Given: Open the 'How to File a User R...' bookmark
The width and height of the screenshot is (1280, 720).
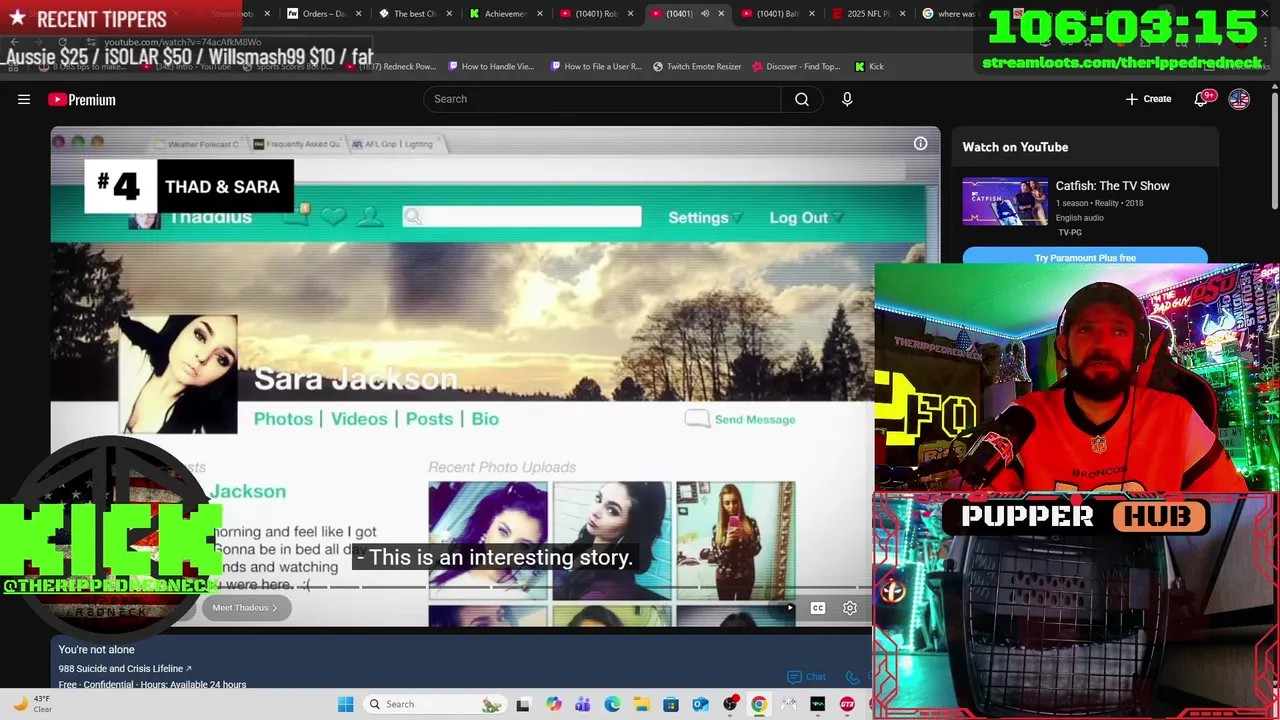Looking at the screenshot, I should (596, 66).
